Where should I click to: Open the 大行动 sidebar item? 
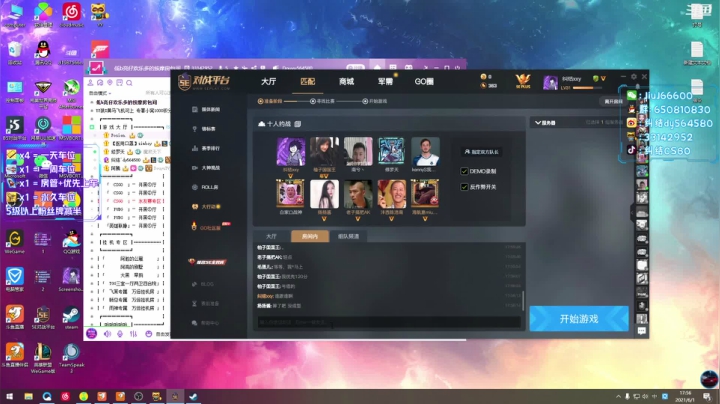(x=205, y=207)
